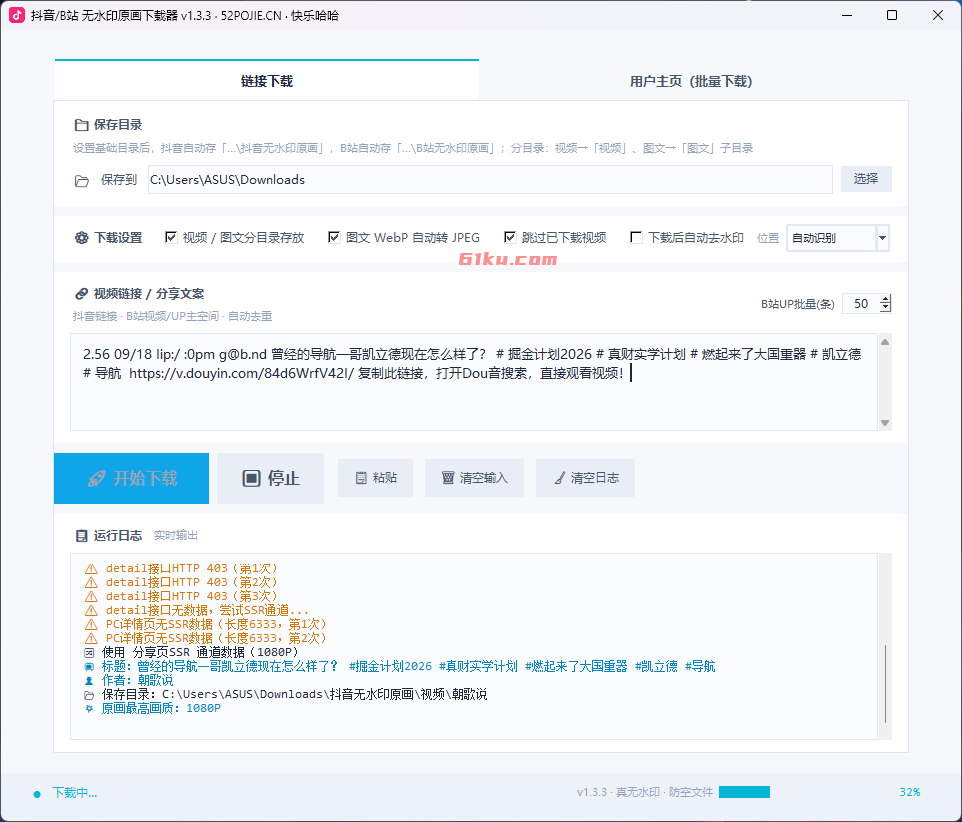This screenshot has width=962, height=822.
Task: Click the 粘贴 button
Action: (x=375, y=478)
